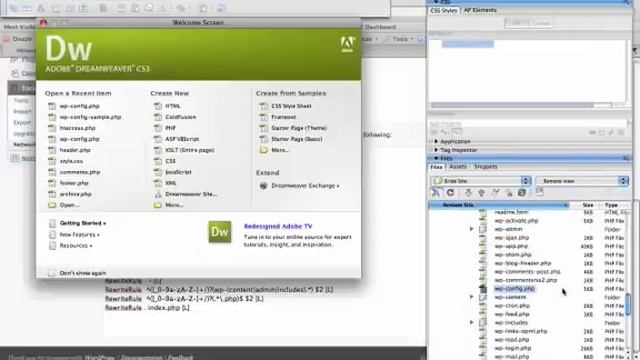
Task: Click the Refresh icon in Files panel
Action: pyautogui.click(x=450, y=193)
